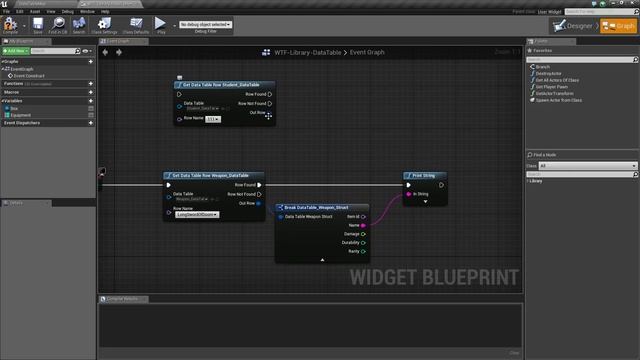Collapse the Graphs section
This screenshot has width=640, height=360.
coord(2,62)
